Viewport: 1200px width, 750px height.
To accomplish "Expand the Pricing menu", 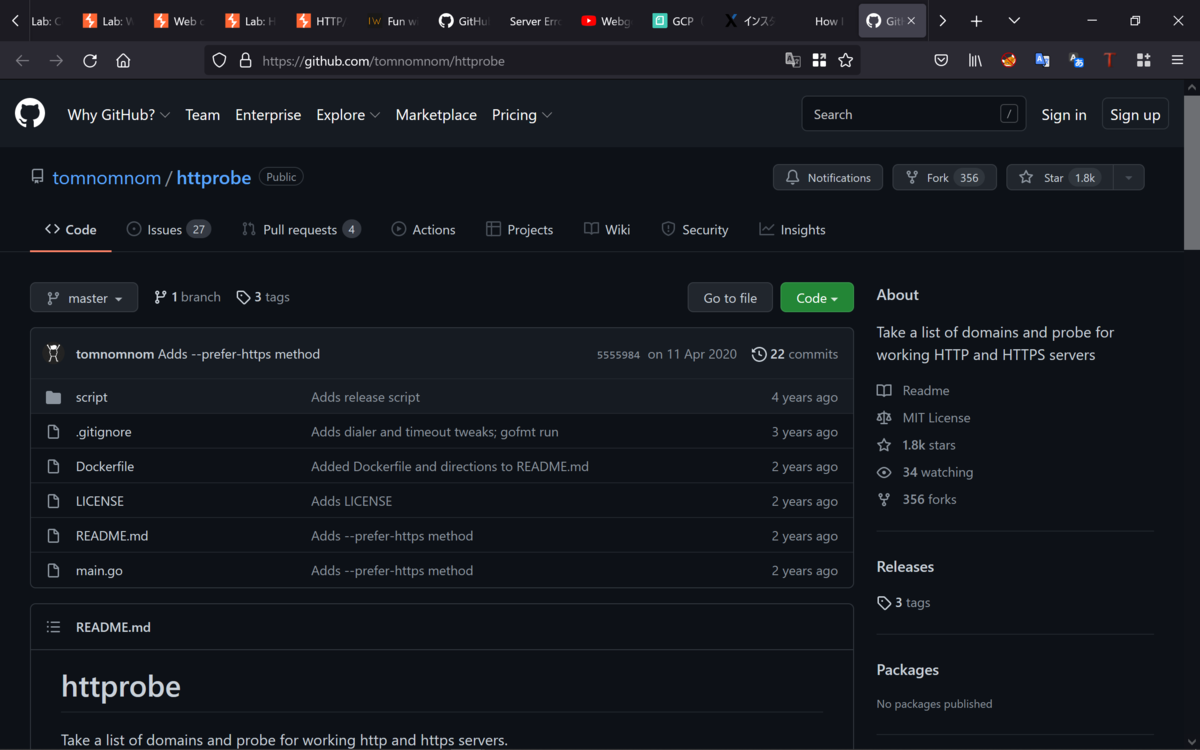I will point(522,115).
